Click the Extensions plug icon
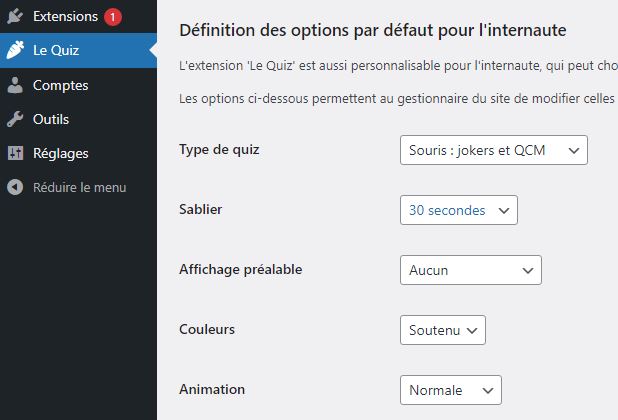618x420 pixels. point(15,17)
